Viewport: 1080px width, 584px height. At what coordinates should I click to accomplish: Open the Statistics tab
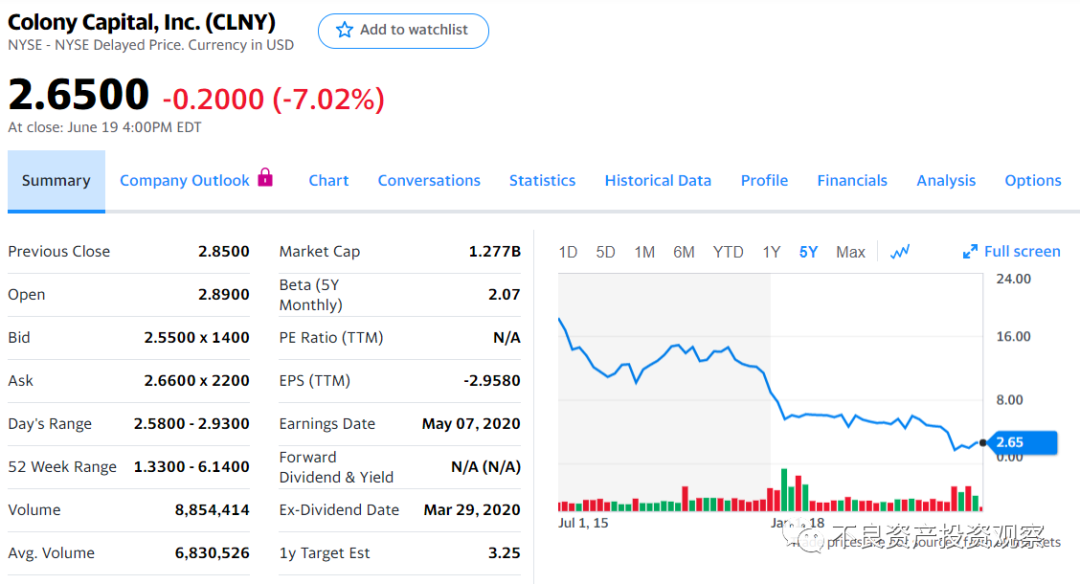[542, 180]
